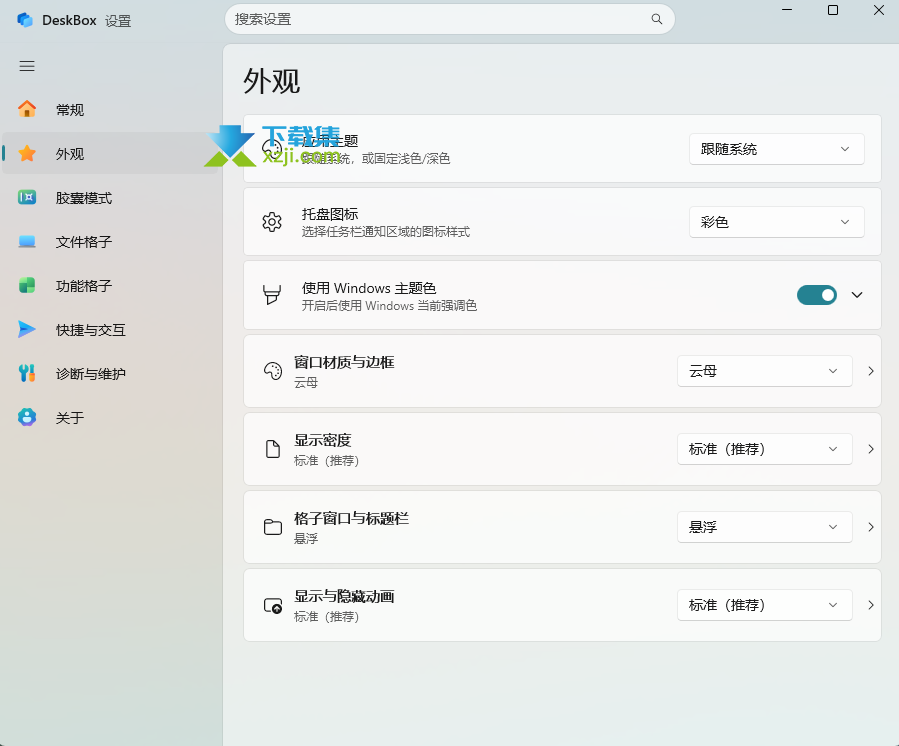Click the 功能格子 green cube icon
899x746 pixels.
(x=27, y=285)
